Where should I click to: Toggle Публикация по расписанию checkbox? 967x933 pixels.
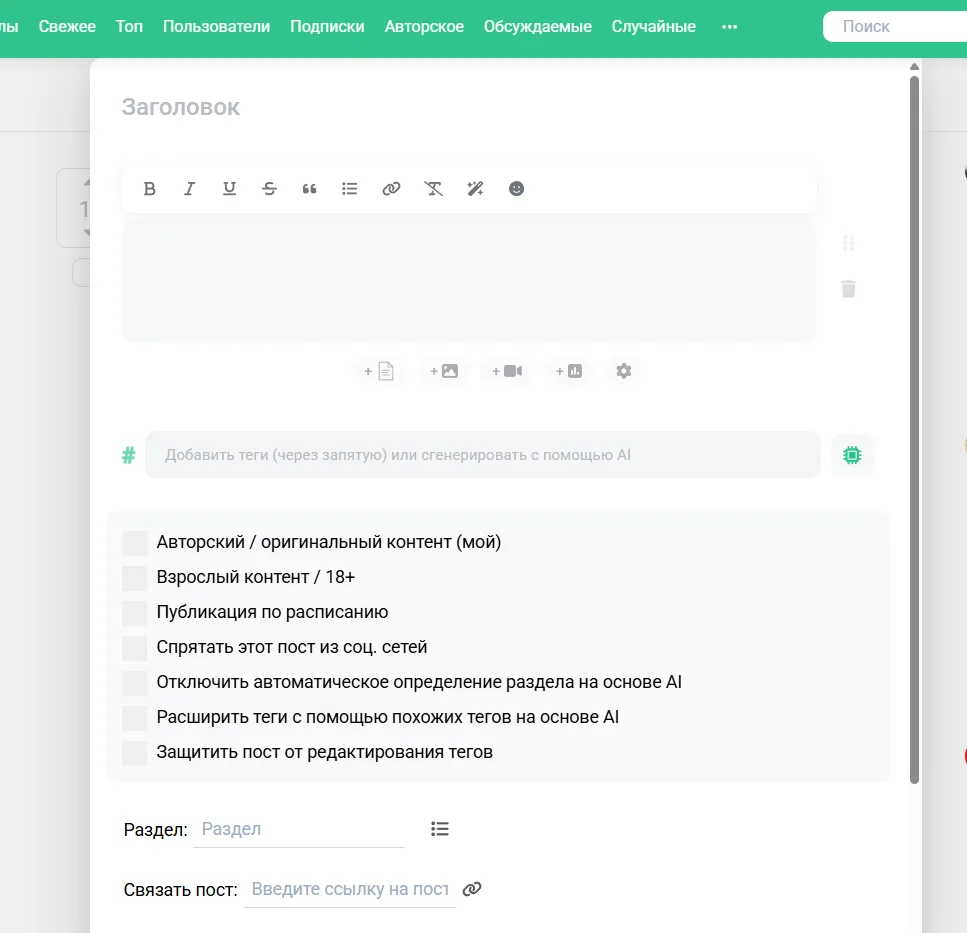tap(134, 613)
